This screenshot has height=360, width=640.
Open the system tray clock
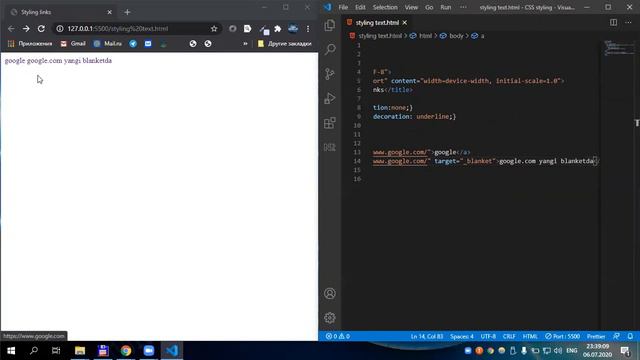[x=598, y=351]
